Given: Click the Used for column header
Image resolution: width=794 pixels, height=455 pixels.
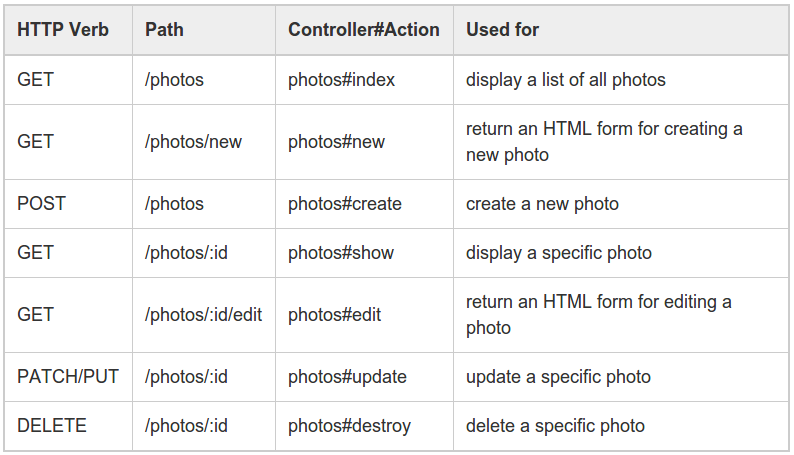Looking at the screenshot, I should (x=502, y=30).
